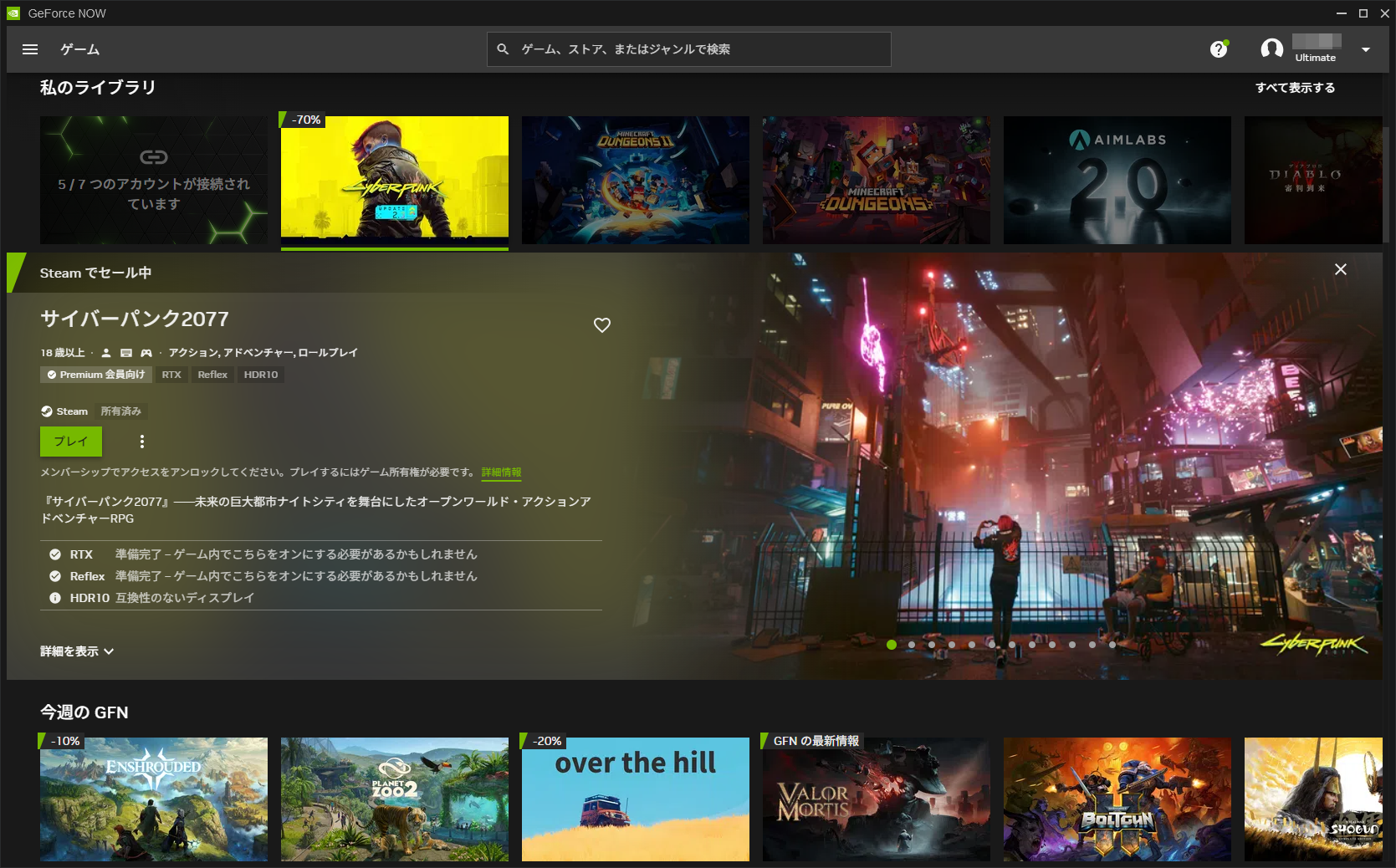
Task: Click the linked accounts chain icon
Action: (154, 157)
